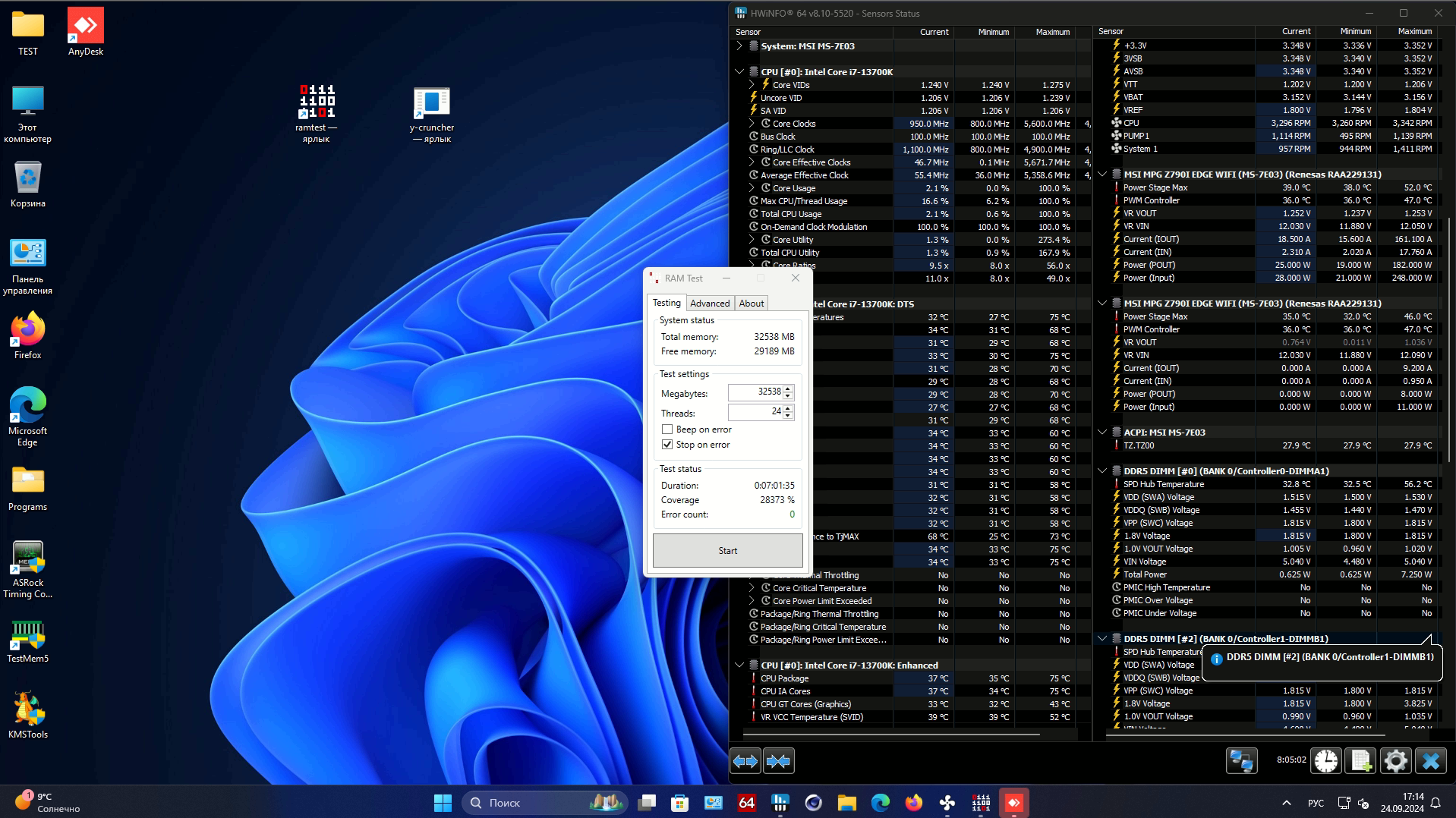Screen dimensions: 1456x818
Task: Expand the System: MSI MS-7E03 sensor group
Action: [x=739, y=46]
